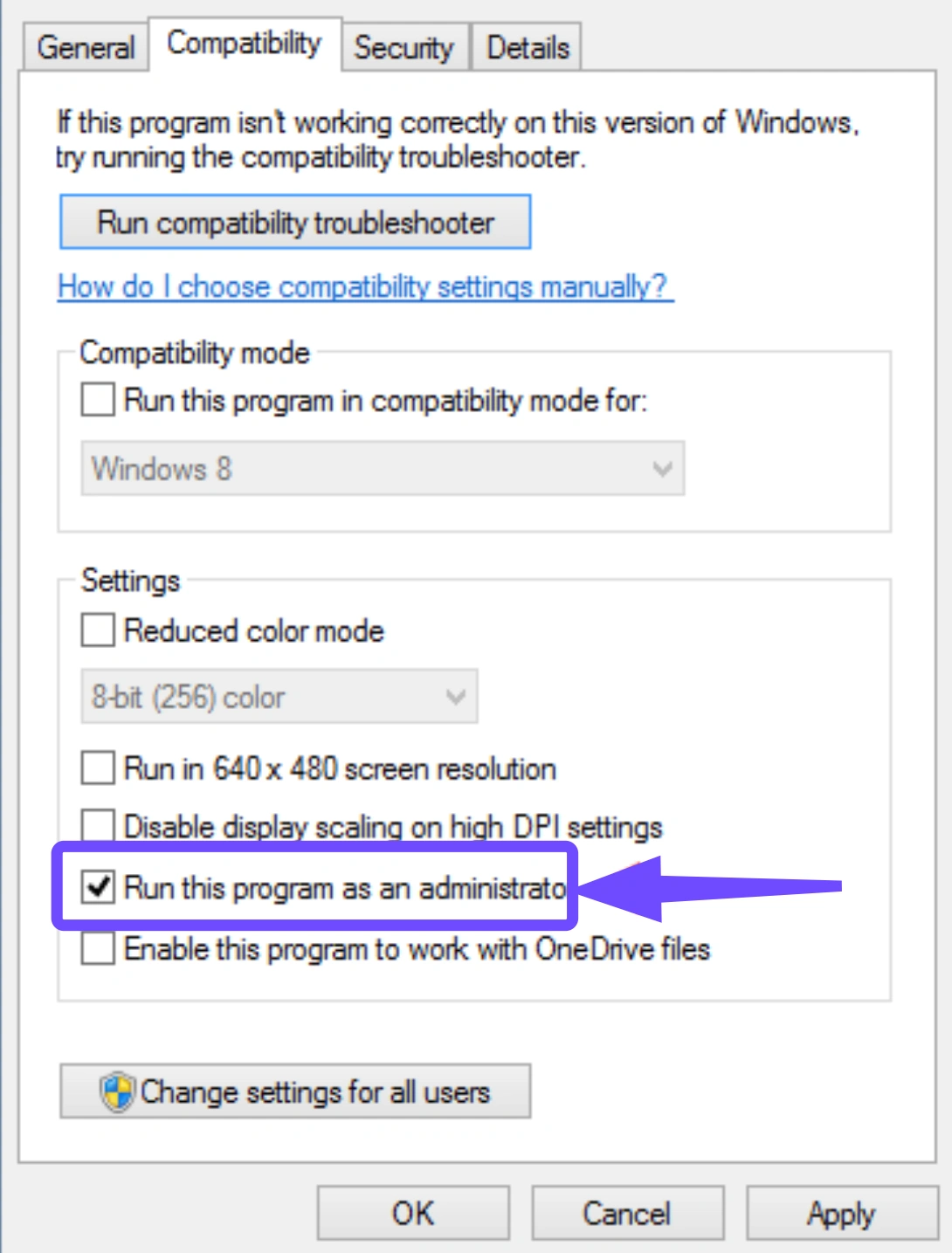
Task: Select the Compatibility tab
Action: click(245, 44)
